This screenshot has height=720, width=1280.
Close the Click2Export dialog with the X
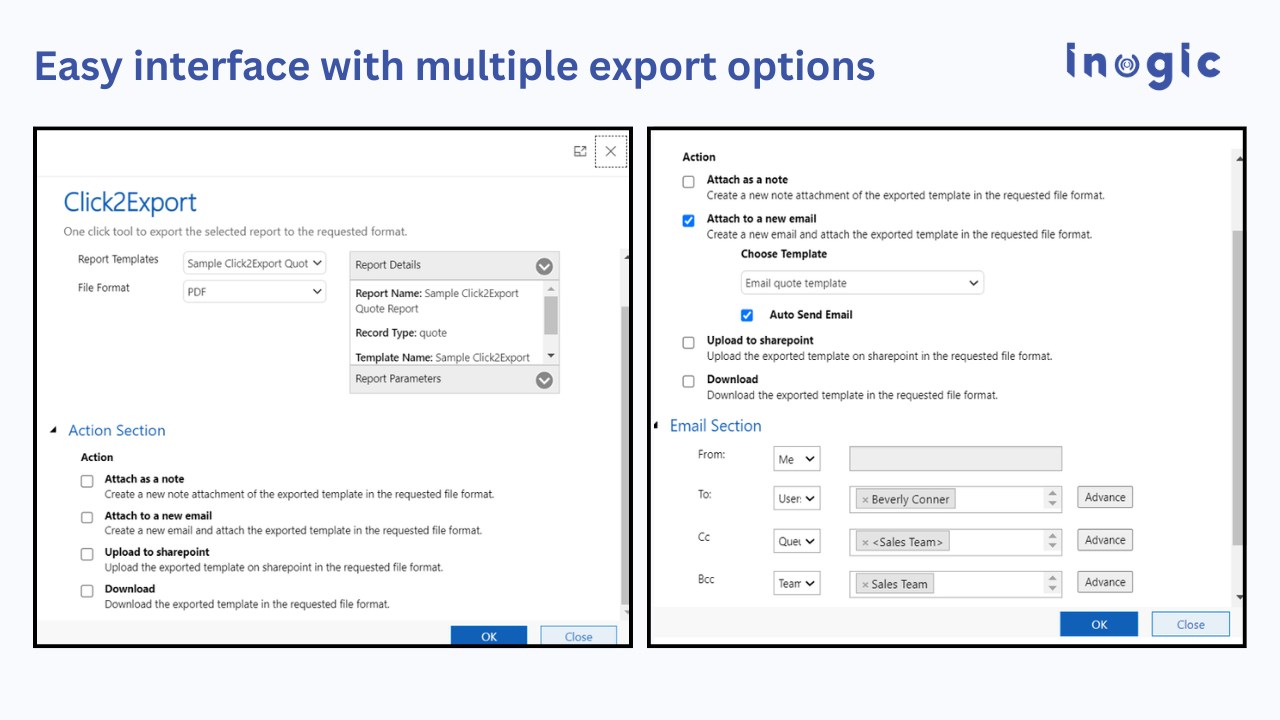[611, 151]
